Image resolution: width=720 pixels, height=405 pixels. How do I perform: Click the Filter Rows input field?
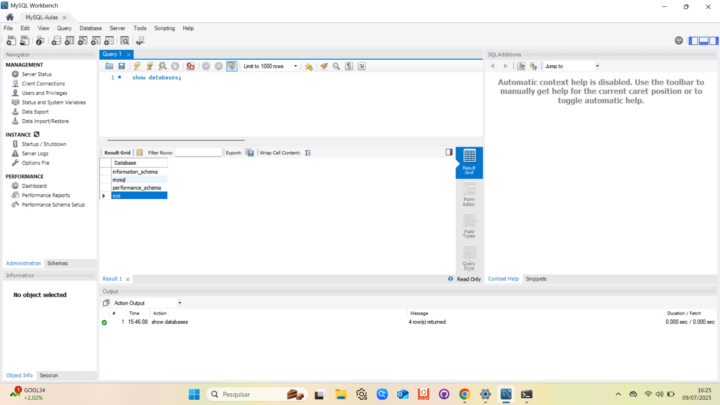pyautogui.click(x=198, y=152)
